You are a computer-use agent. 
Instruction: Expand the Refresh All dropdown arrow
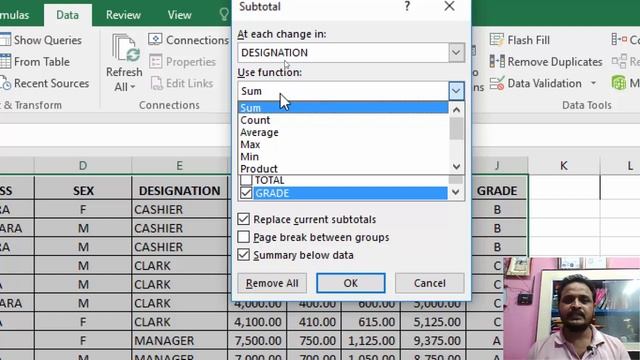pyautogui.click(x=133, y=87)
